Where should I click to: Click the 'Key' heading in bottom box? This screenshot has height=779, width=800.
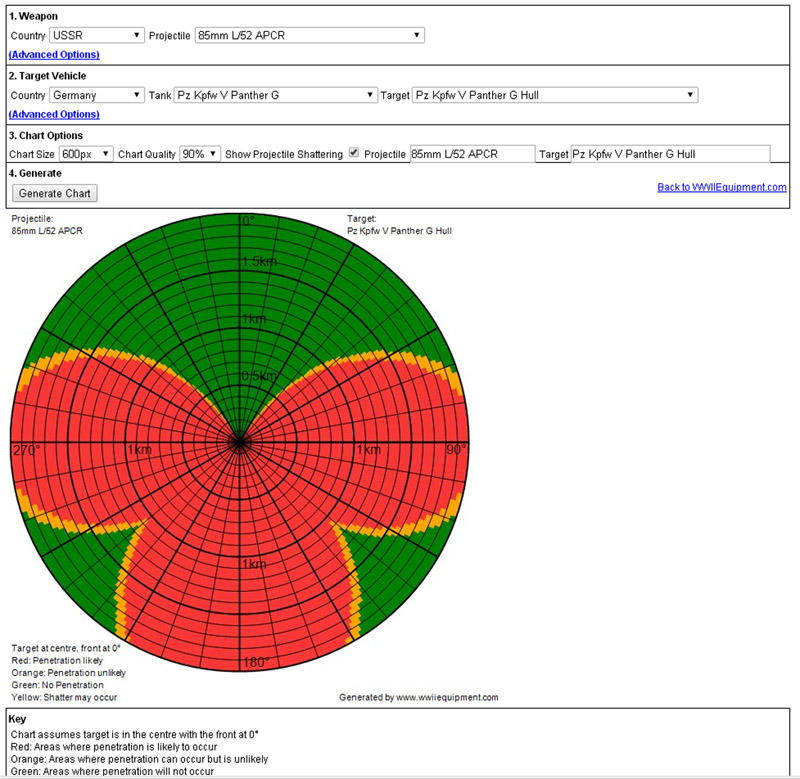pyautogui.click(x=17, y=719)
